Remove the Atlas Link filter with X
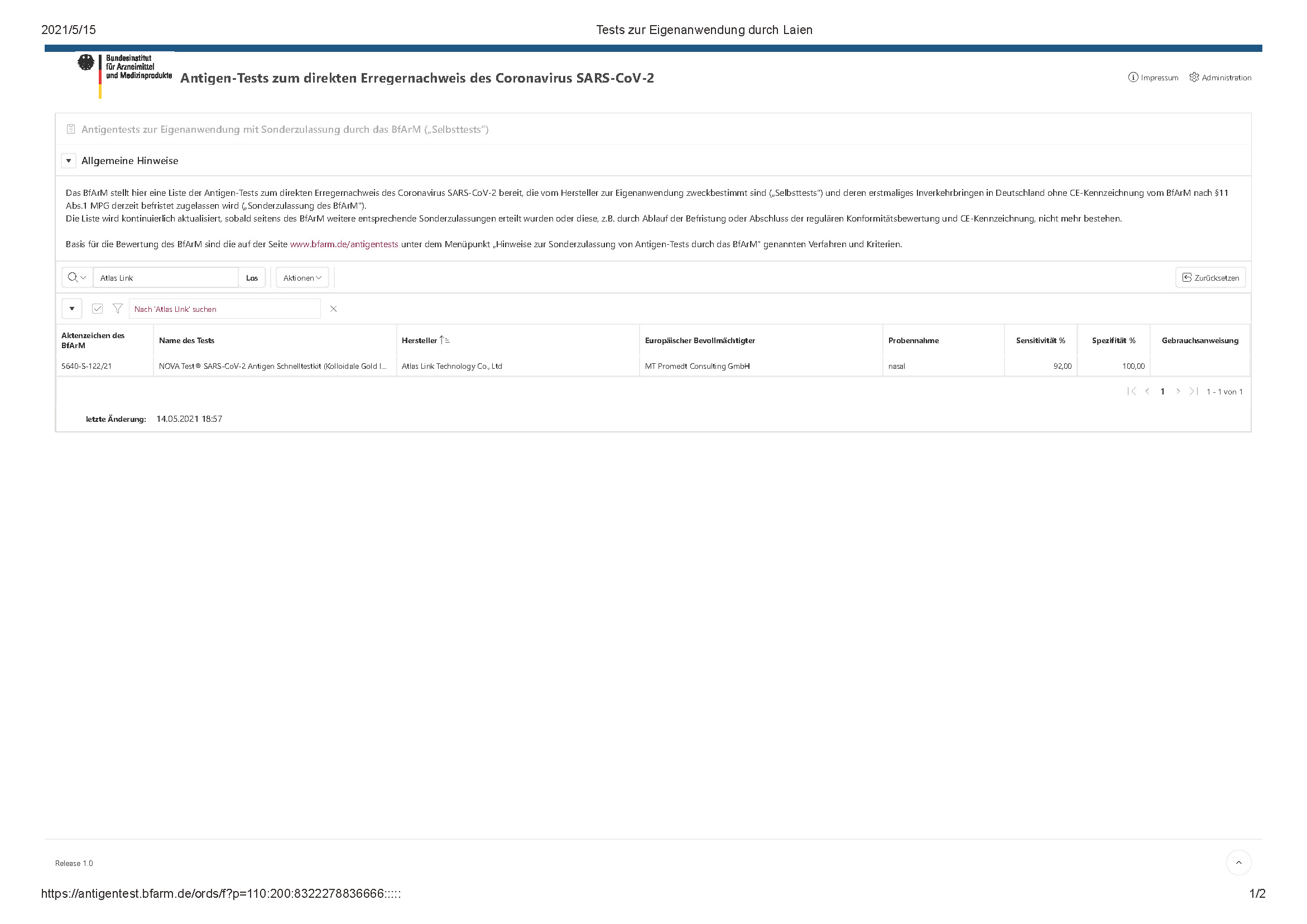Screen dimensions: 1307x924 click(x=334, y=309)
